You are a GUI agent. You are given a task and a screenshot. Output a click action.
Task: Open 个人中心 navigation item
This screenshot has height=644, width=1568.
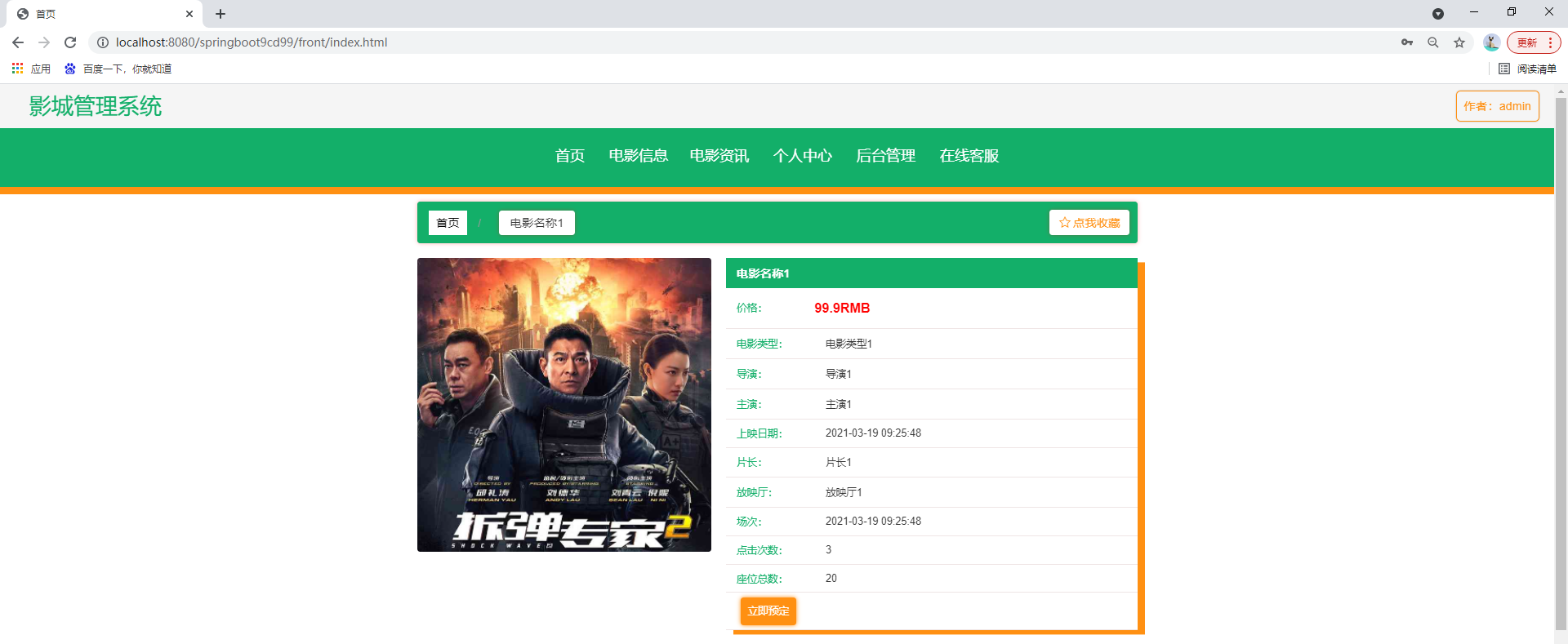pos(802,156)
